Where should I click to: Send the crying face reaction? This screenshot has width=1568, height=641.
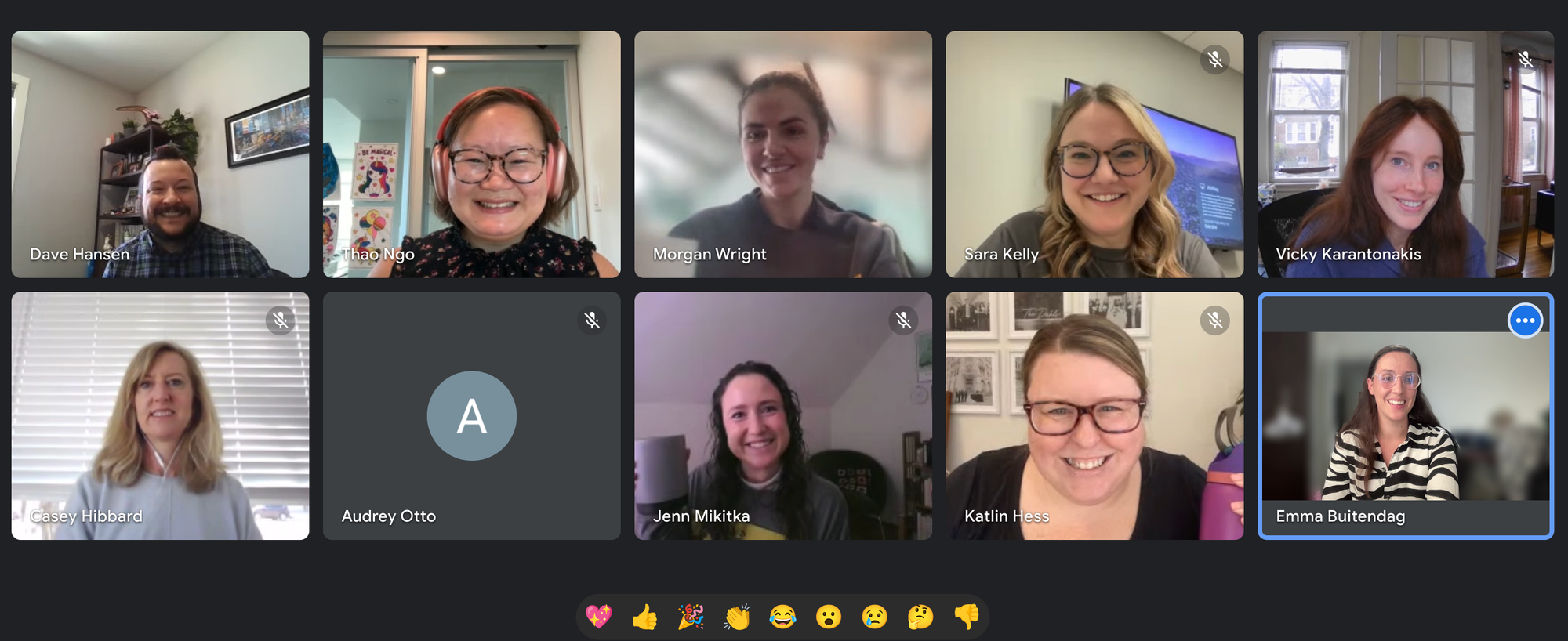874,617
